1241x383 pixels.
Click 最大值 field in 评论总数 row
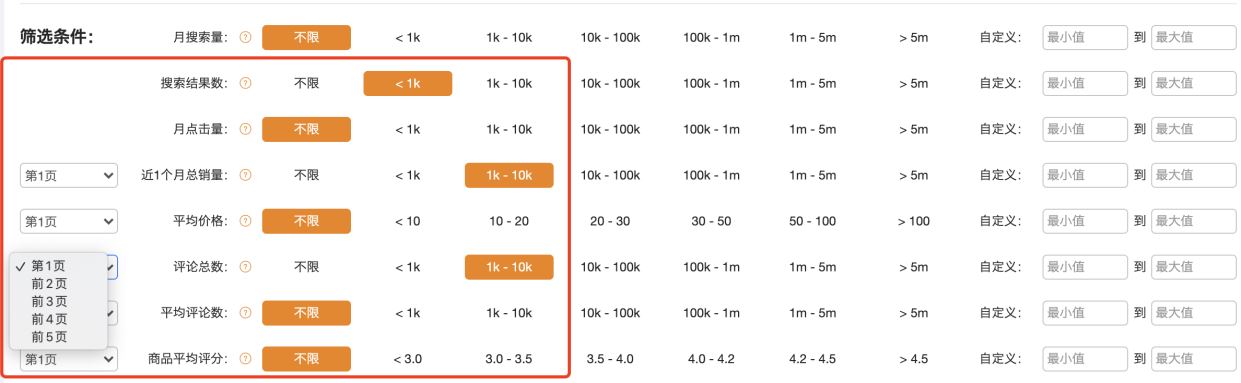tap(1193, 267)
